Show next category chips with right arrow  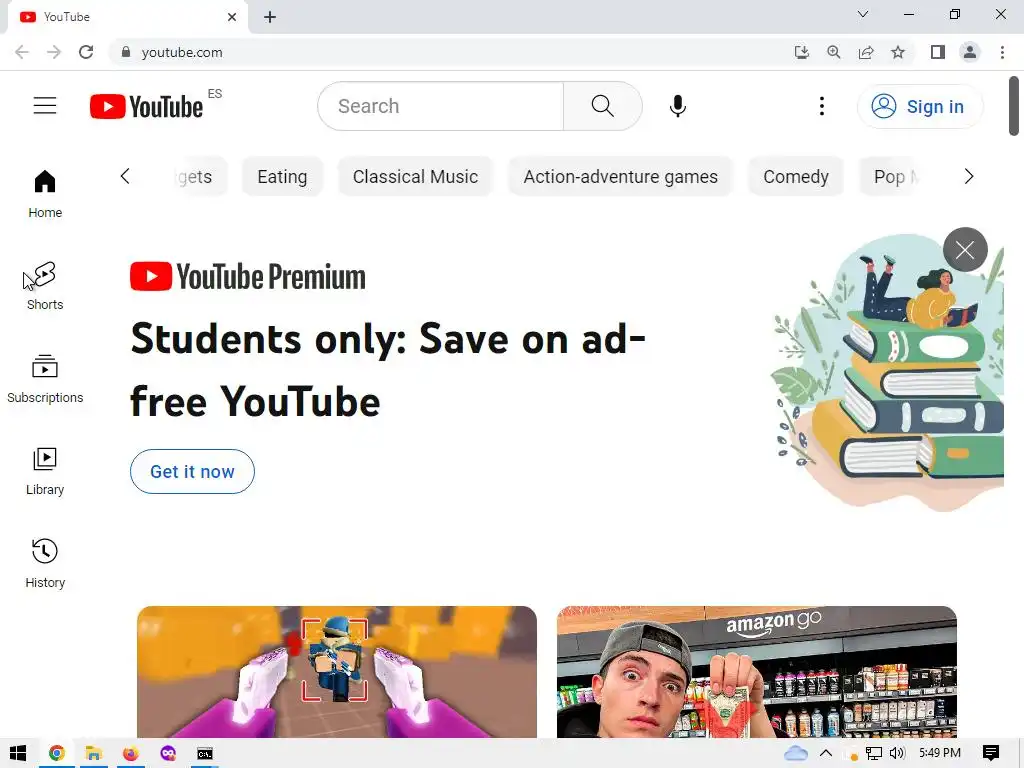(968, 176)
